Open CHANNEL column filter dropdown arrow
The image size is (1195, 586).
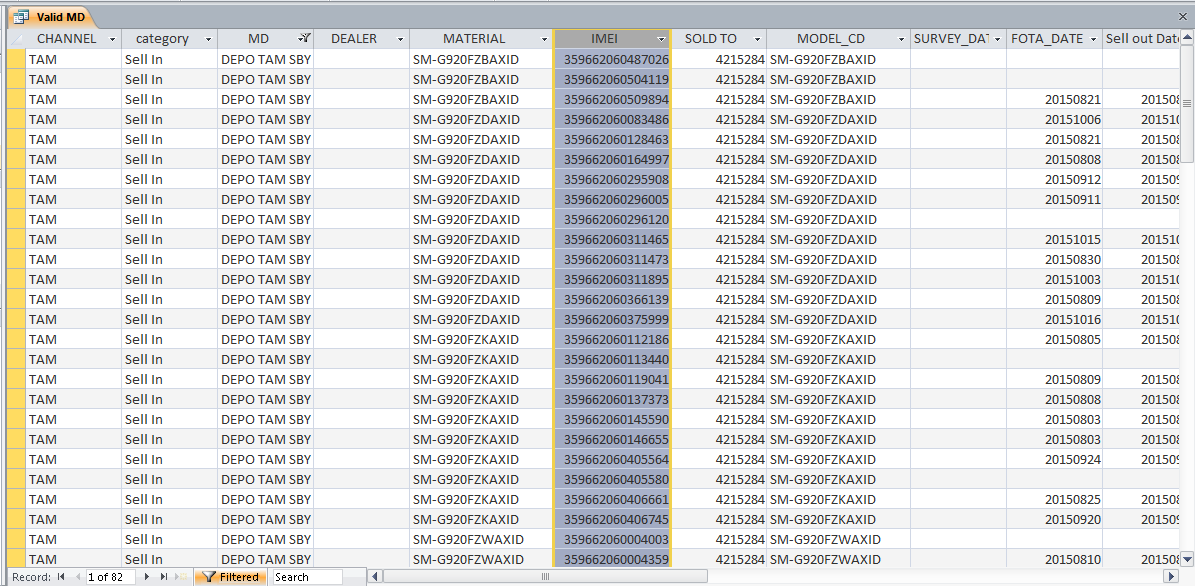click(x=113, y=39)
